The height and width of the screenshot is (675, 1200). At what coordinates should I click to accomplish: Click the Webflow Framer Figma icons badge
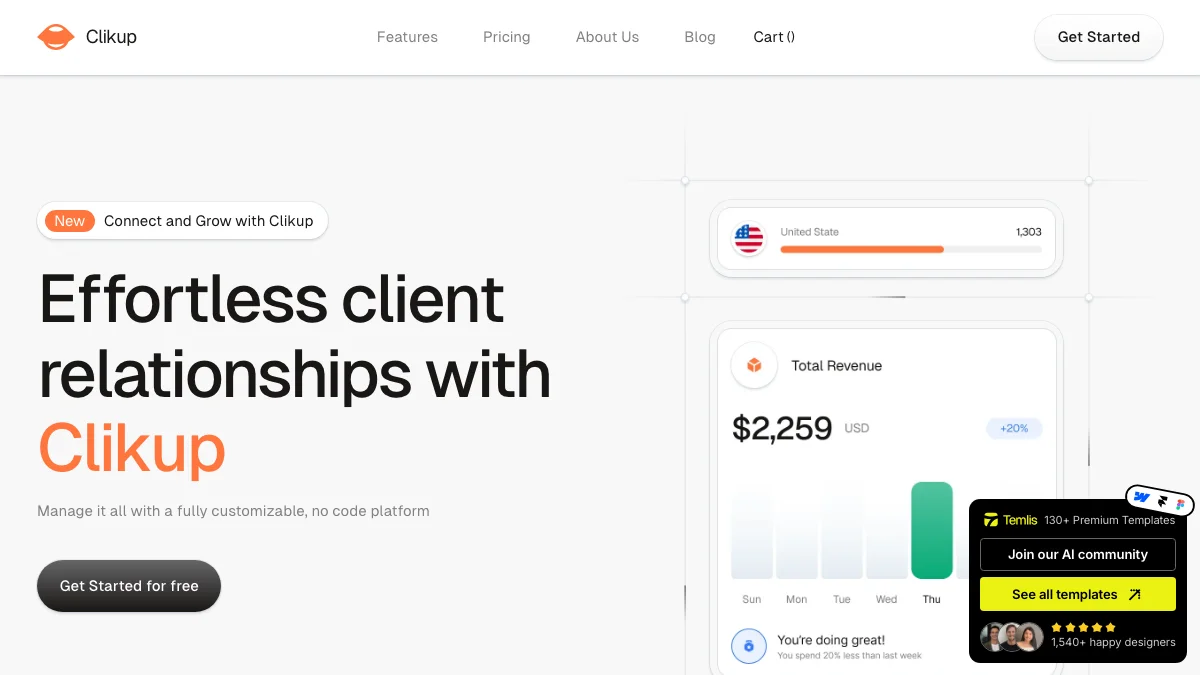pos(1160,500)
